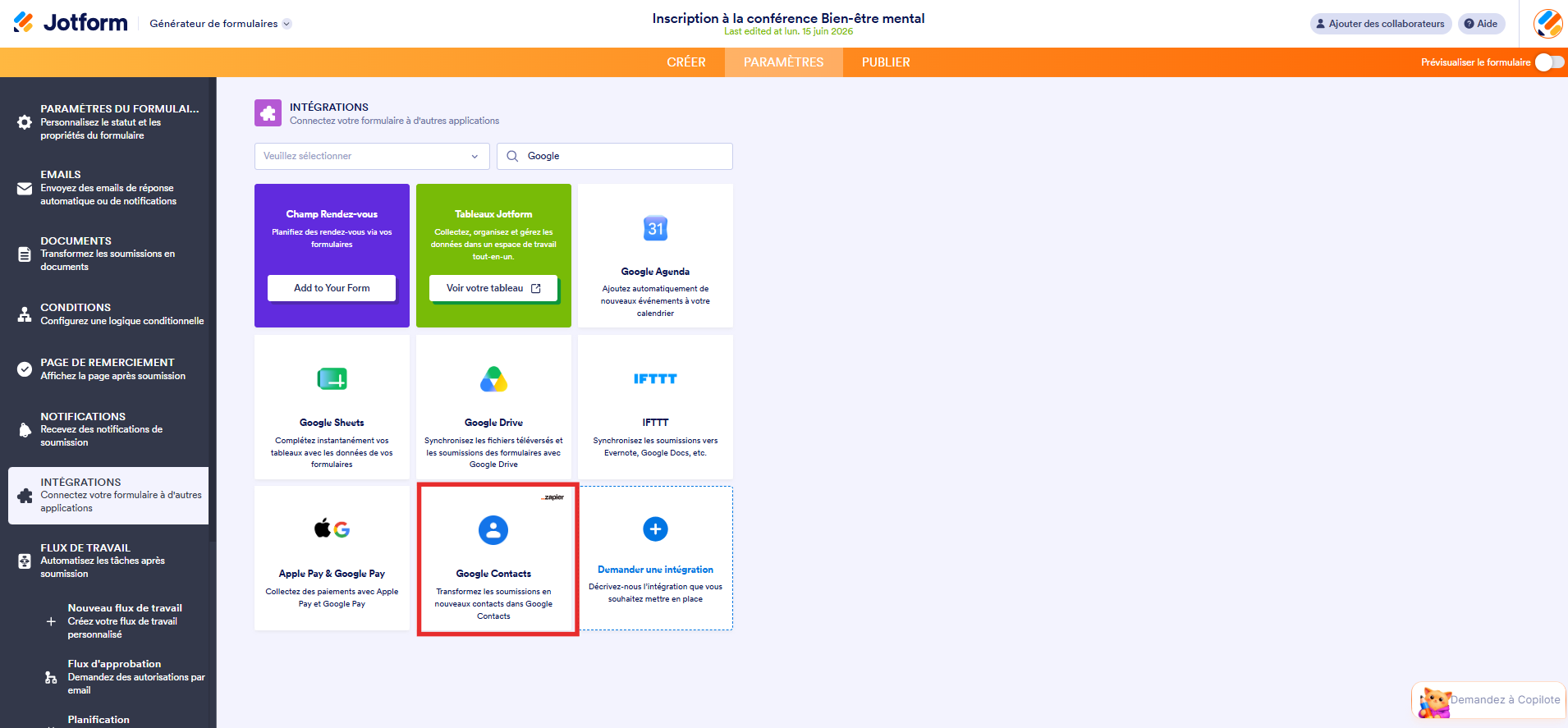Click the purple Intégrations puzzle icon

tap(268, 113)
